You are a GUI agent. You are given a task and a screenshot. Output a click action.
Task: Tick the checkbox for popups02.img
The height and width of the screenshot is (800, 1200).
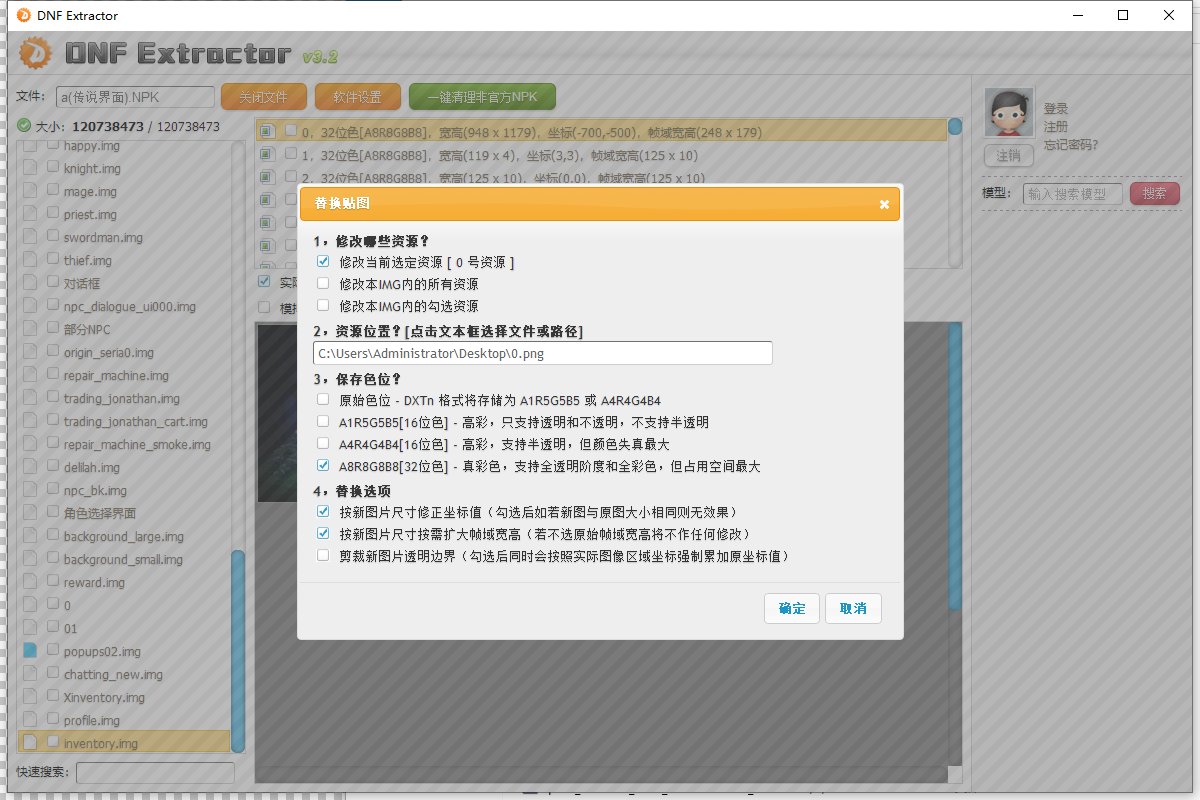52,651
